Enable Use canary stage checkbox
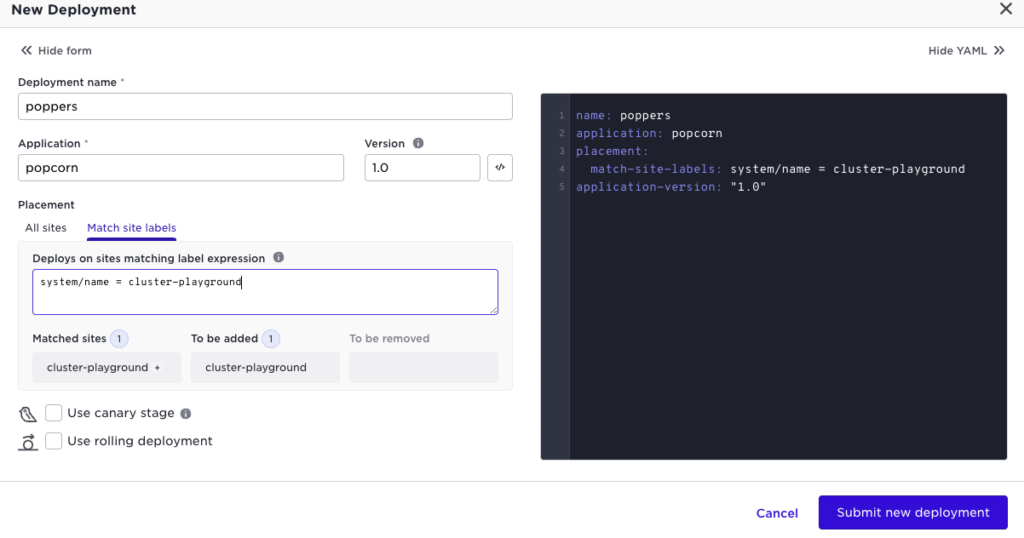The height and width of the screenshot is (538, 1024). pos(54,413)
